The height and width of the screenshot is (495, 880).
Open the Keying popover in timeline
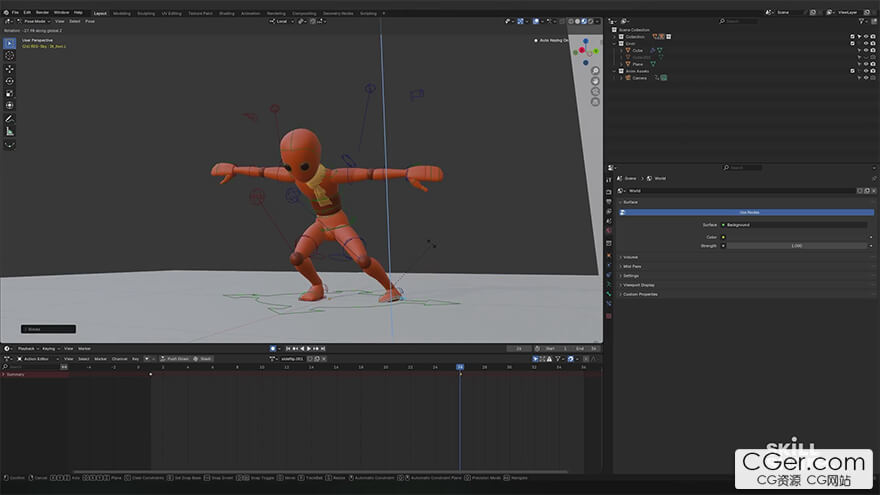(50, 349)
